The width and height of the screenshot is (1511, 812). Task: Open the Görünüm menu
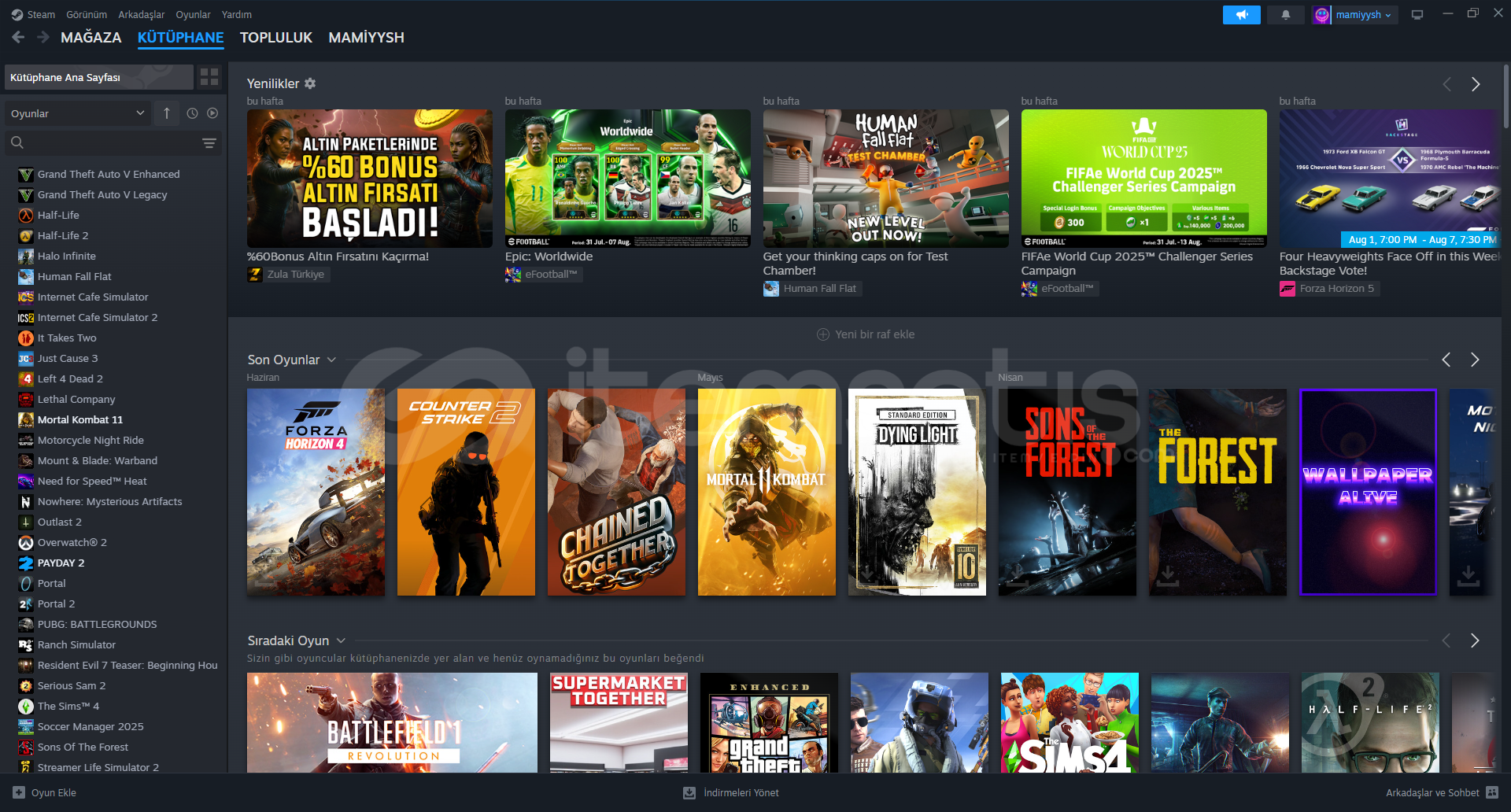(x=87, y=14)
